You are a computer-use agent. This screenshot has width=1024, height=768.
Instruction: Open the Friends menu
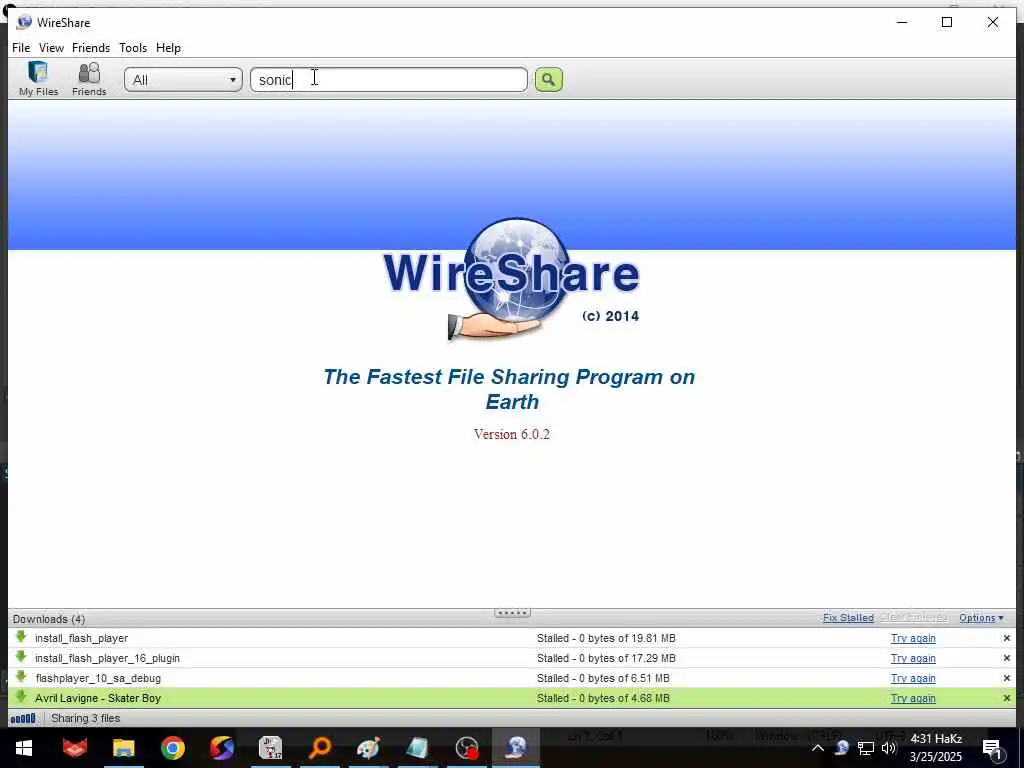point(91,48)
